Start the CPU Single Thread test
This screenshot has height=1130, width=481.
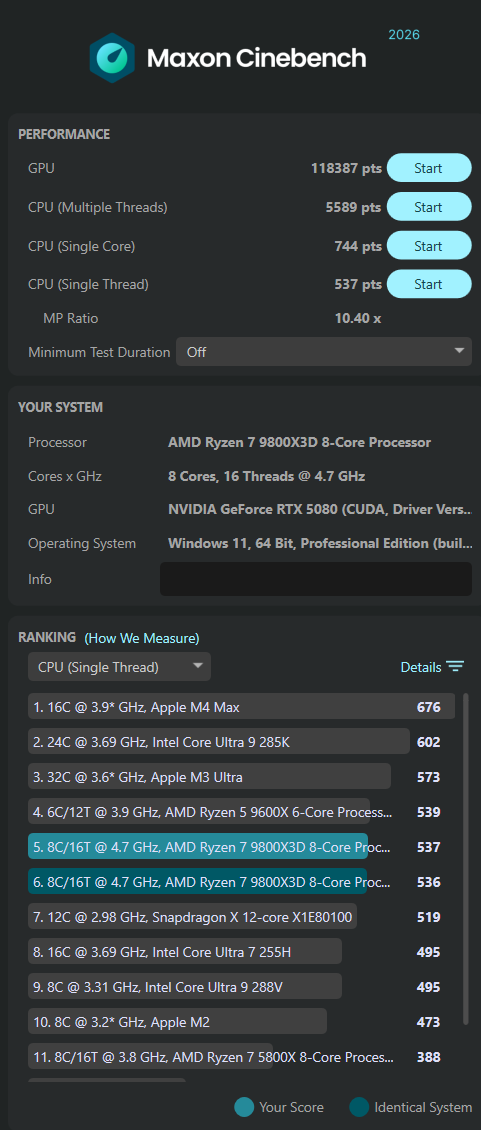(x=429, y=284)
